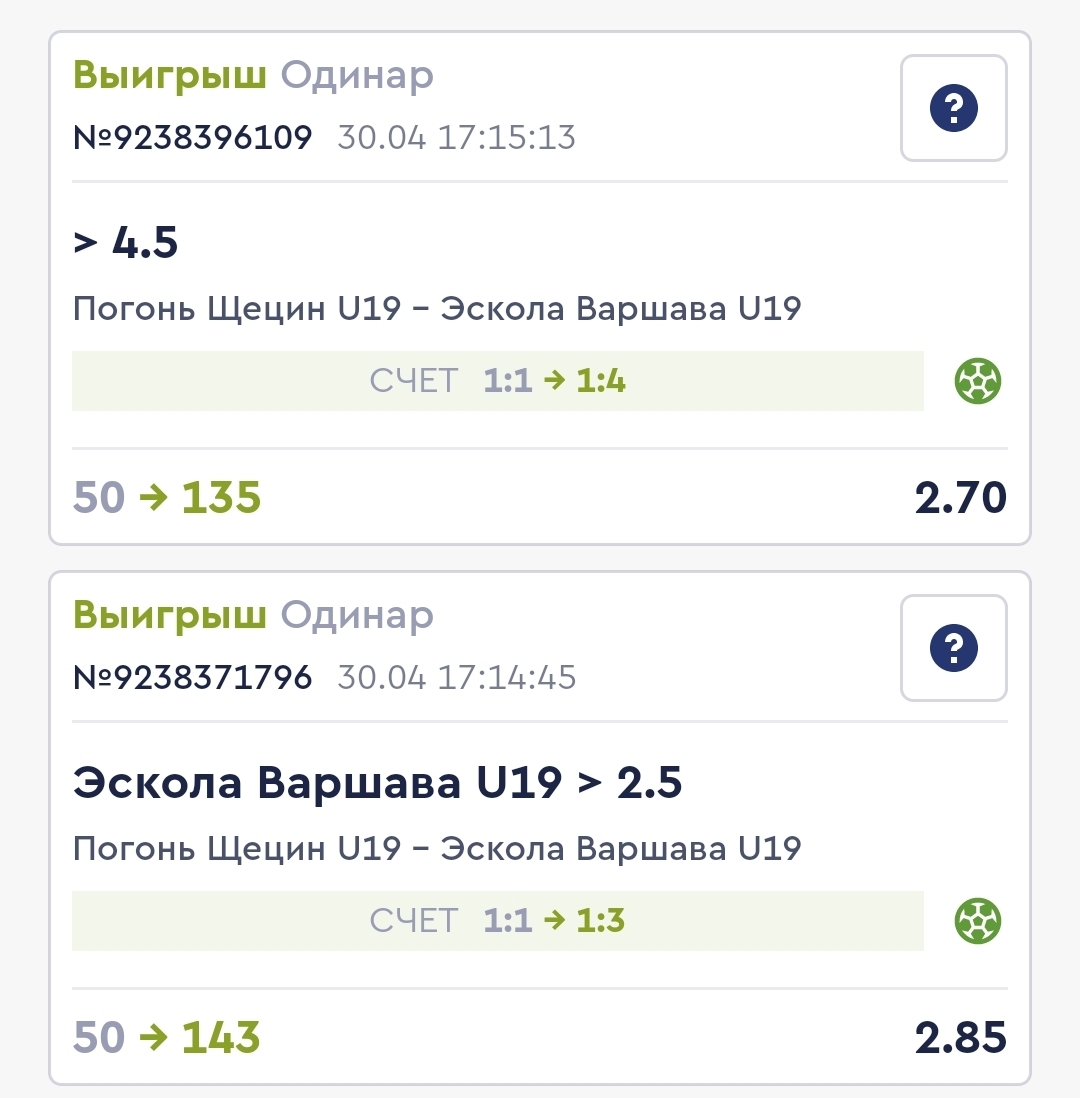Click bet number №9238371796
Image resolution: width=1080 pixels, height=1098 pixels.
(x=193, y=677)
